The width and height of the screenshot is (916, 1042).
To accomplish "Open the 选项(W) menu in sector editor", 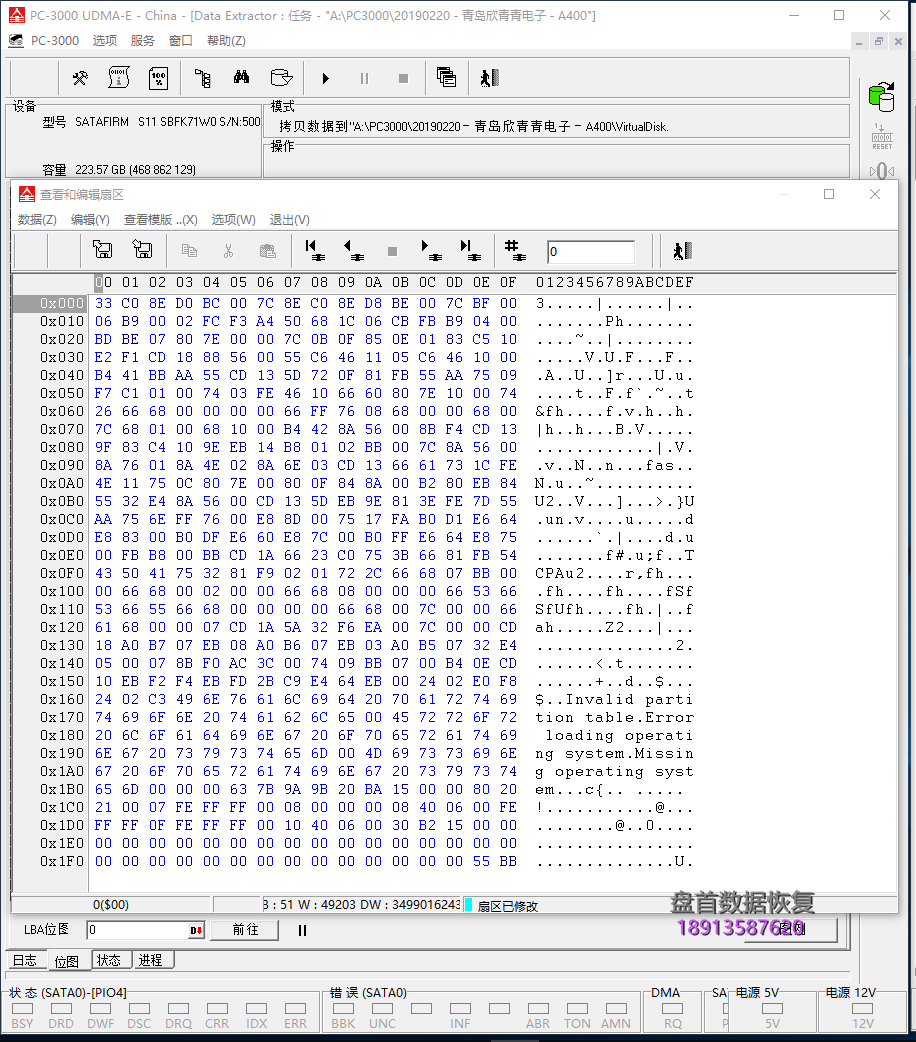I will [233, 220].
